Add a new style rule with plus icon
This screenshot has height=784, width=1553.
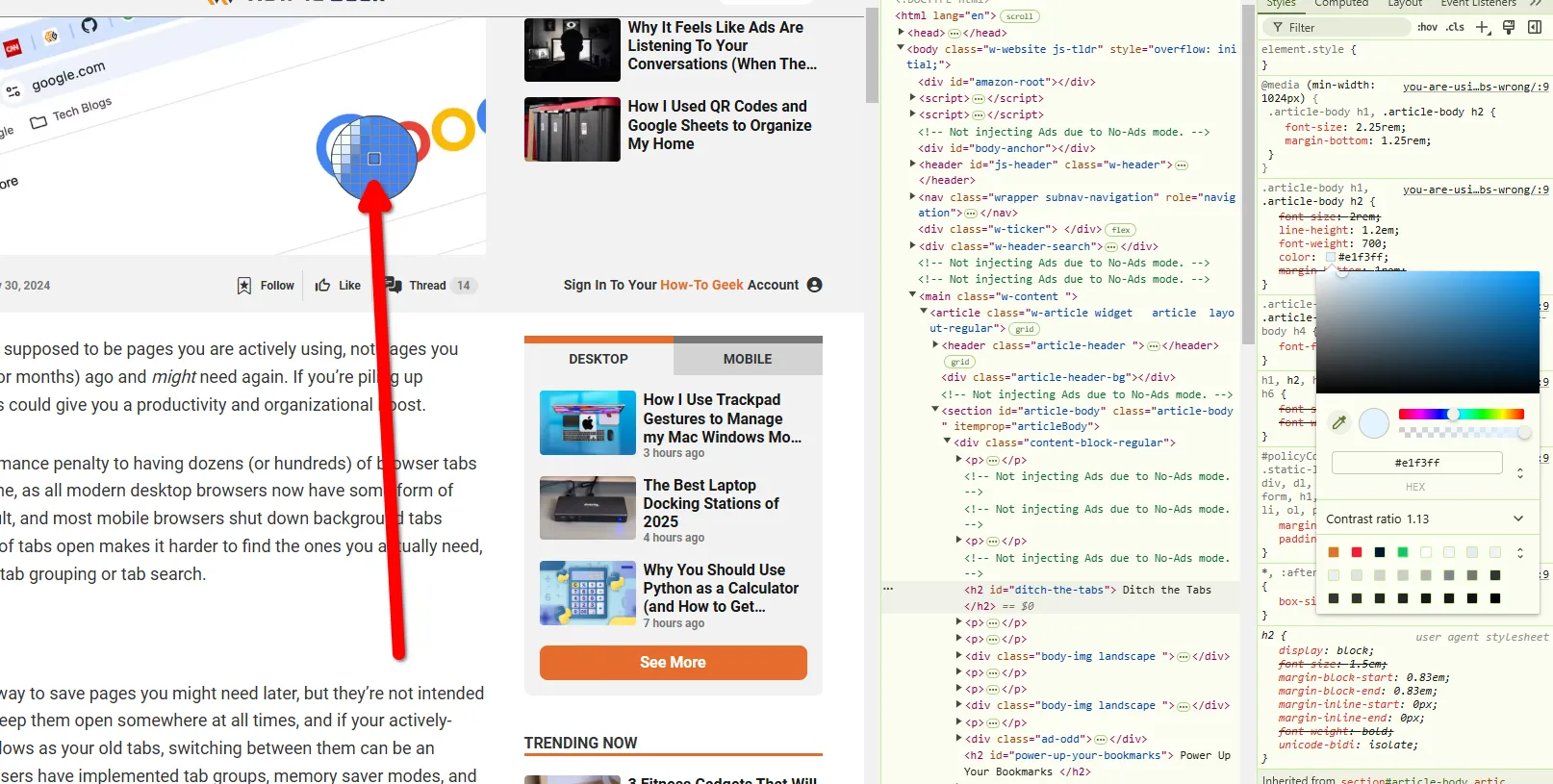(x=1483, y=27)
